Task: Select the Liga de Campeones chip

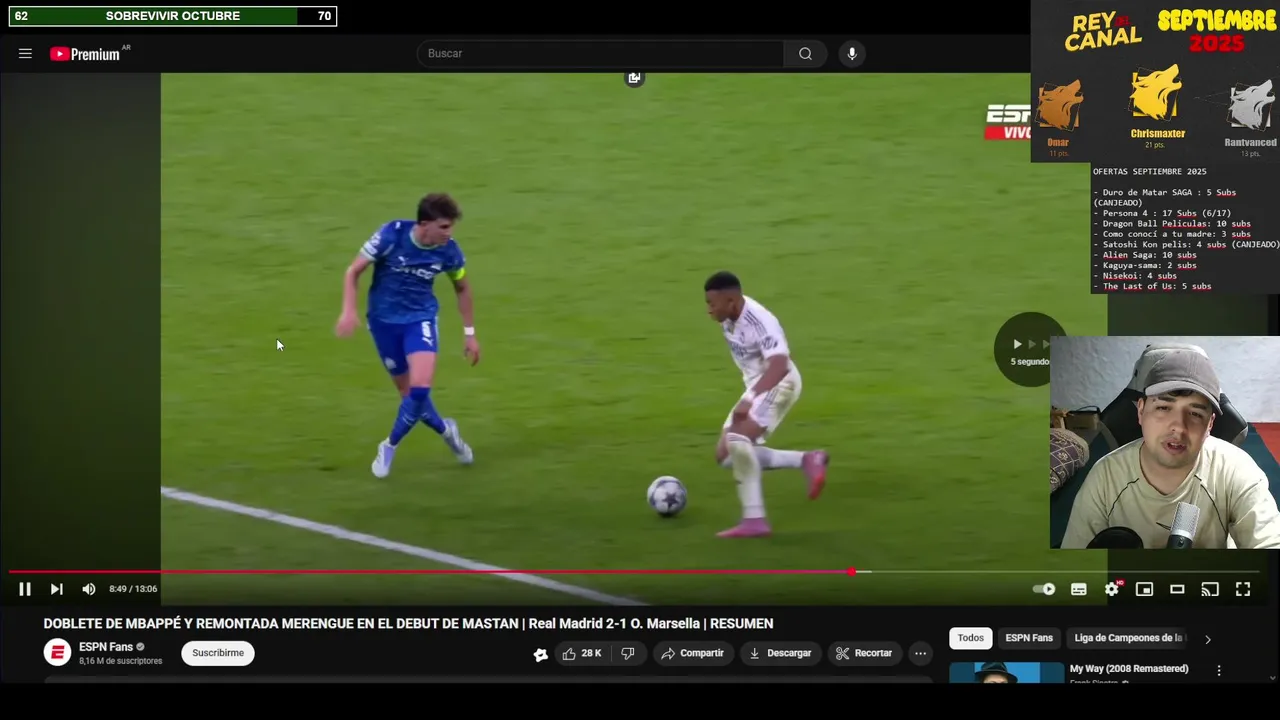Action: 1128,638
